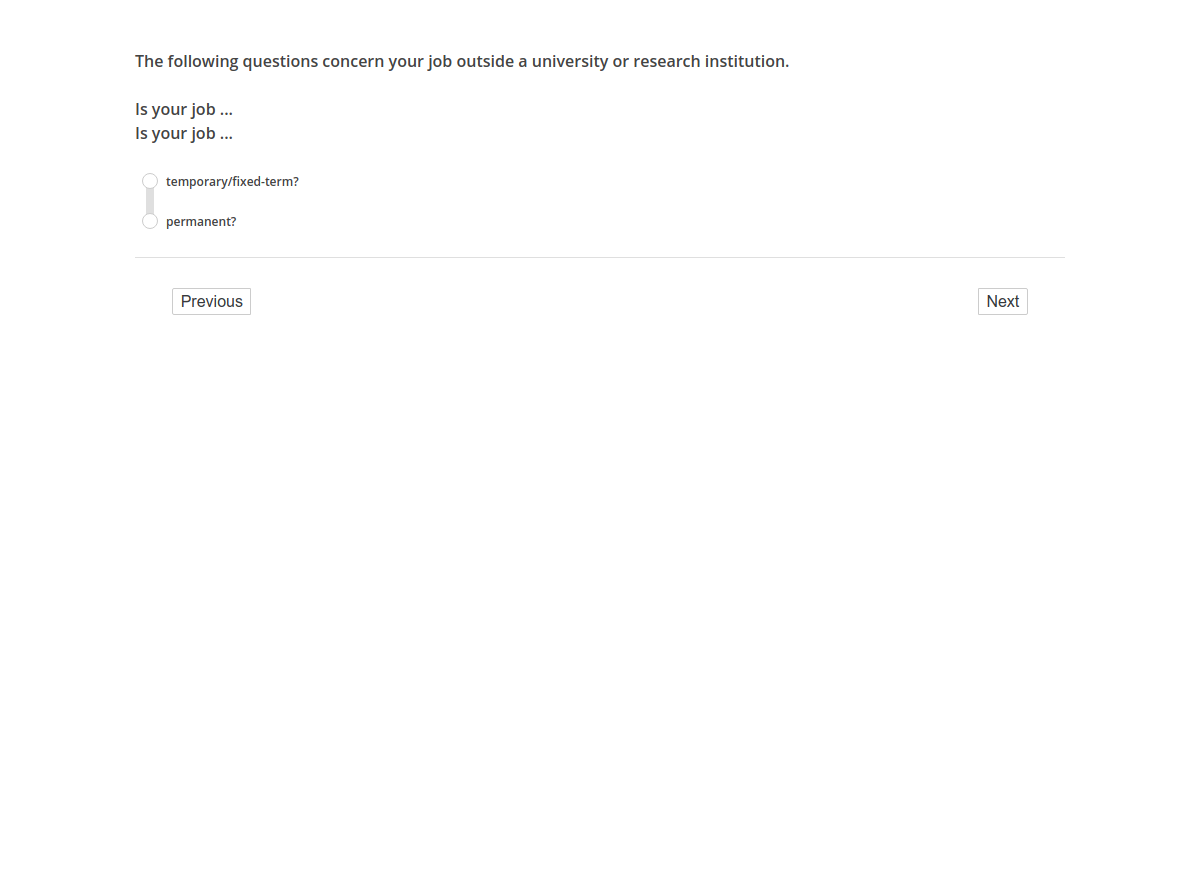Click the gray bar connecting the radio buttons
This screenshot has width=1200, height=882.
[x=150, y=201]
